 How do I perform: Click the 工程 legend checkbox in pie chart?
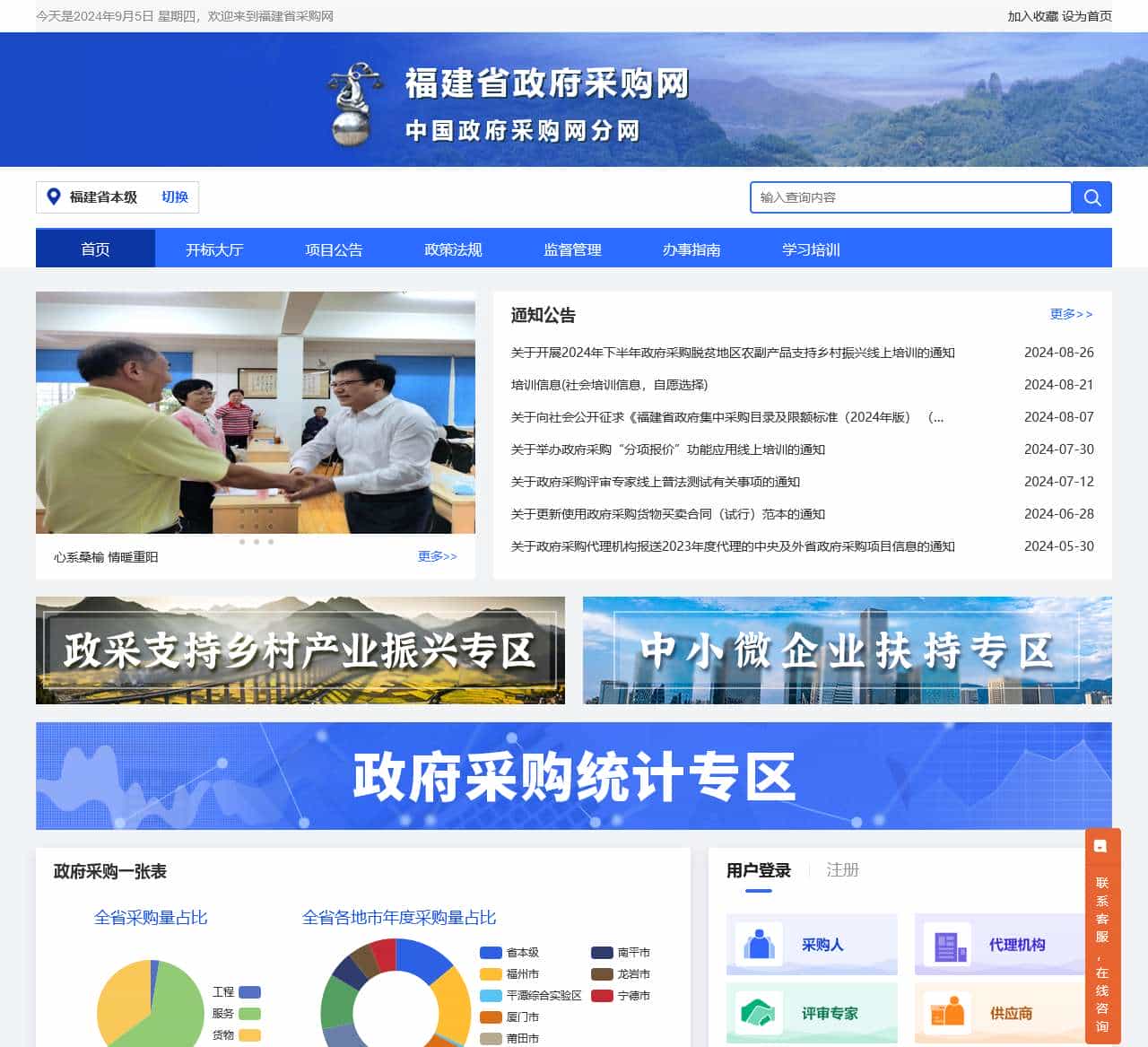pos(250,992)
